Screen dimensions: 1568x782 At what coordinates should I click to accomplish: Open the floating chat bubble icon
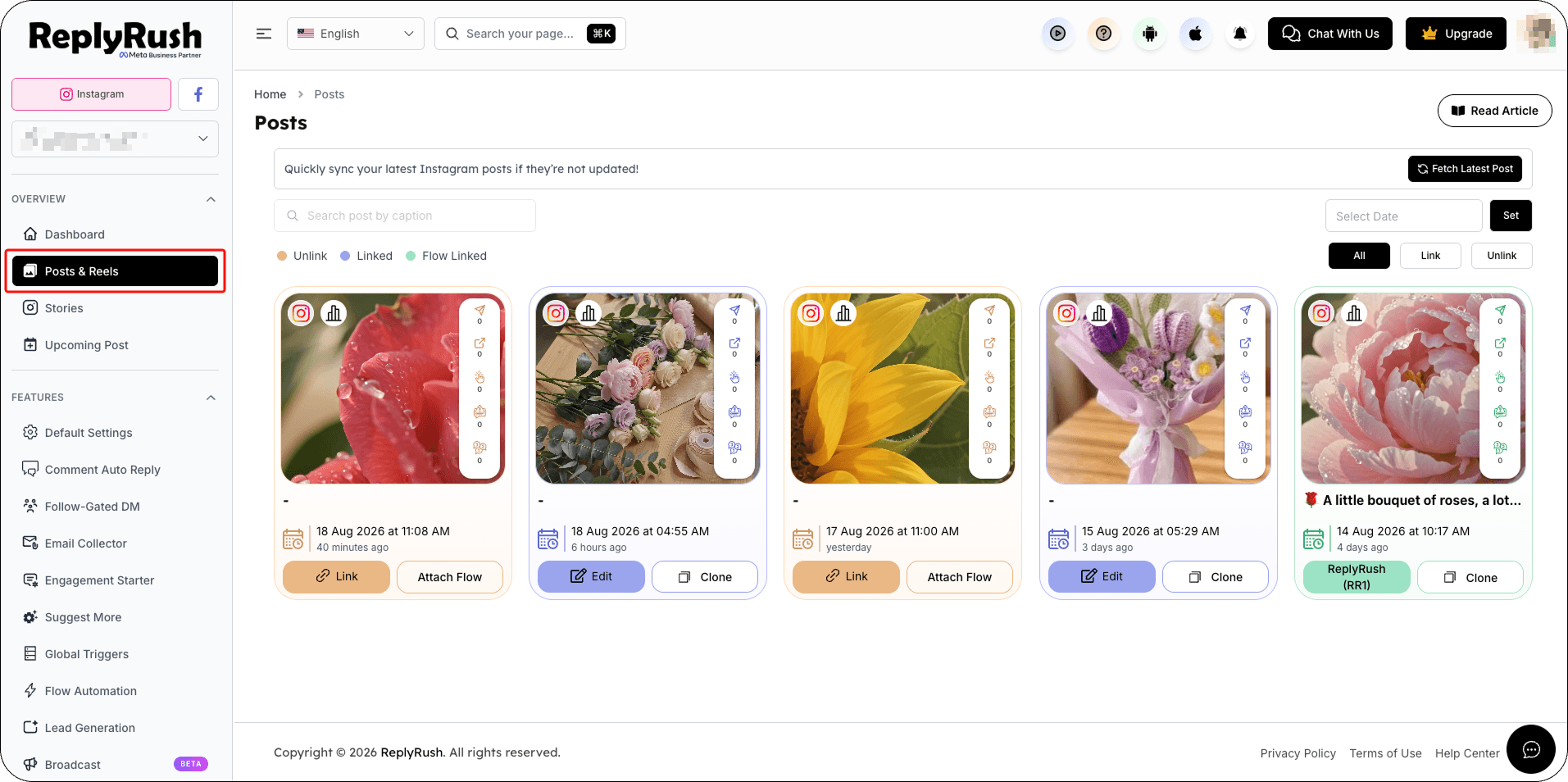point(1530,749)
